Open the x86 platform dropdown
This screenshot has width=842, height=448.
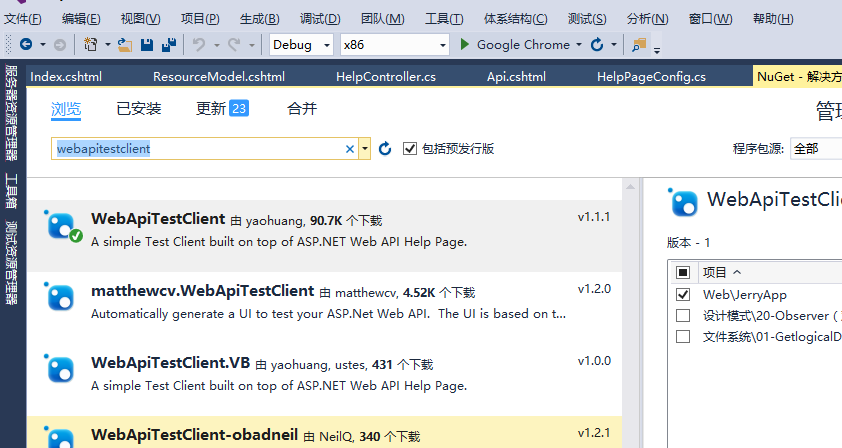click(394, 45)
